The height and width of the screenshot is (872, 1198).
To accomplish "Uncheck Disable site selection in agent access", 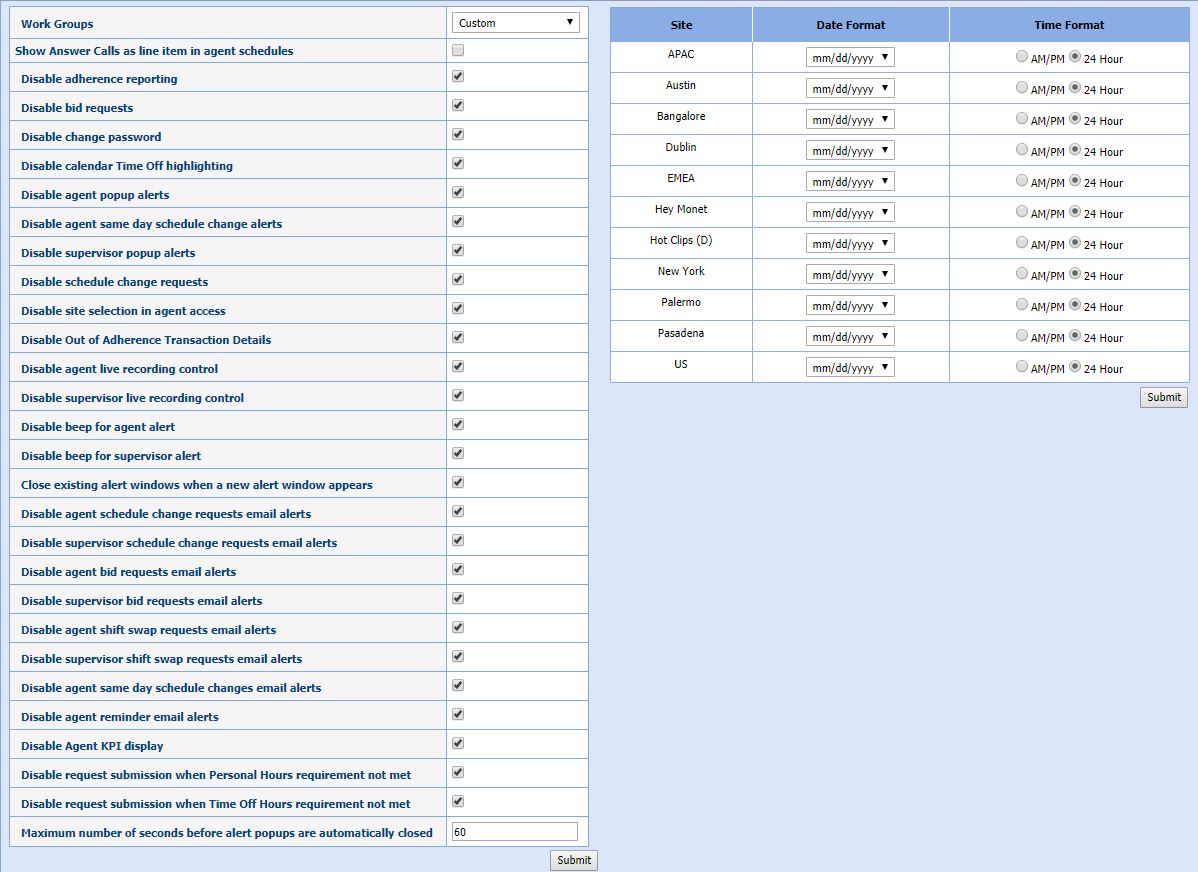I will pyautogui.click(x=458, y=308).
